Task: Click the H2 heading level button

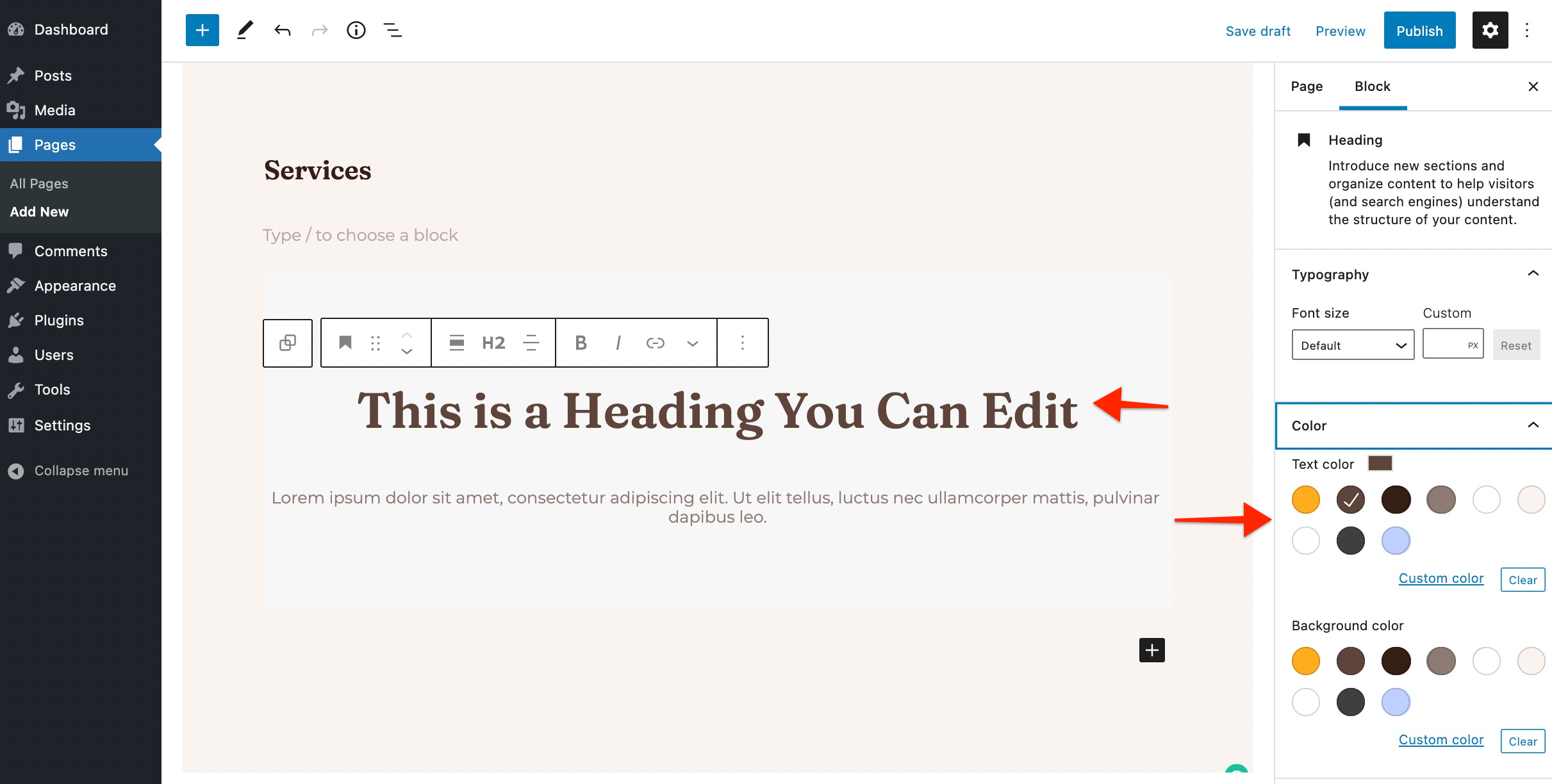Action: pyautogui.click(x=493, y=342)
